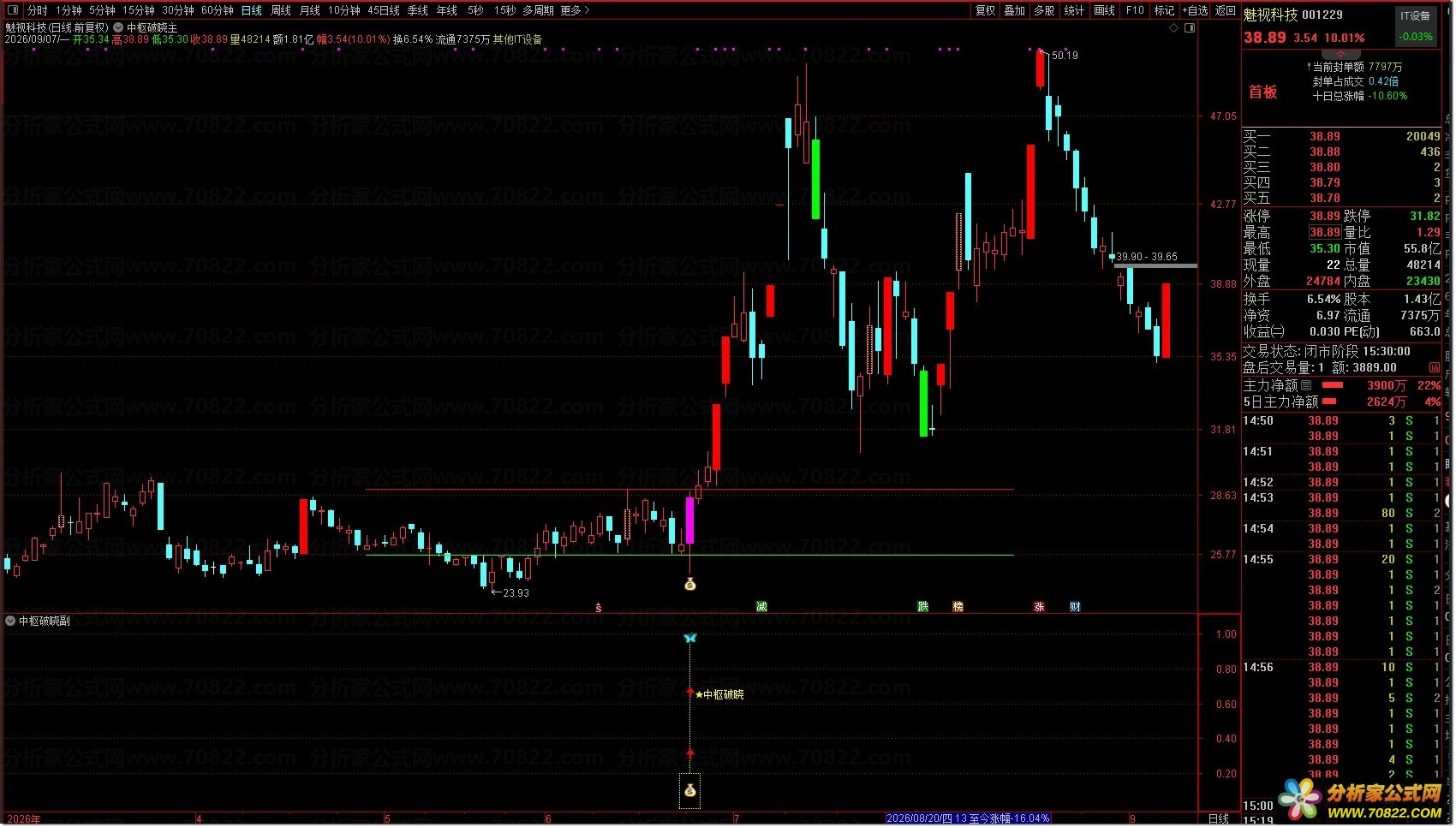Viewport: 1456px width, 827px height.
Task: Click the 减 event marker on timeline
Action: (761, 606)
